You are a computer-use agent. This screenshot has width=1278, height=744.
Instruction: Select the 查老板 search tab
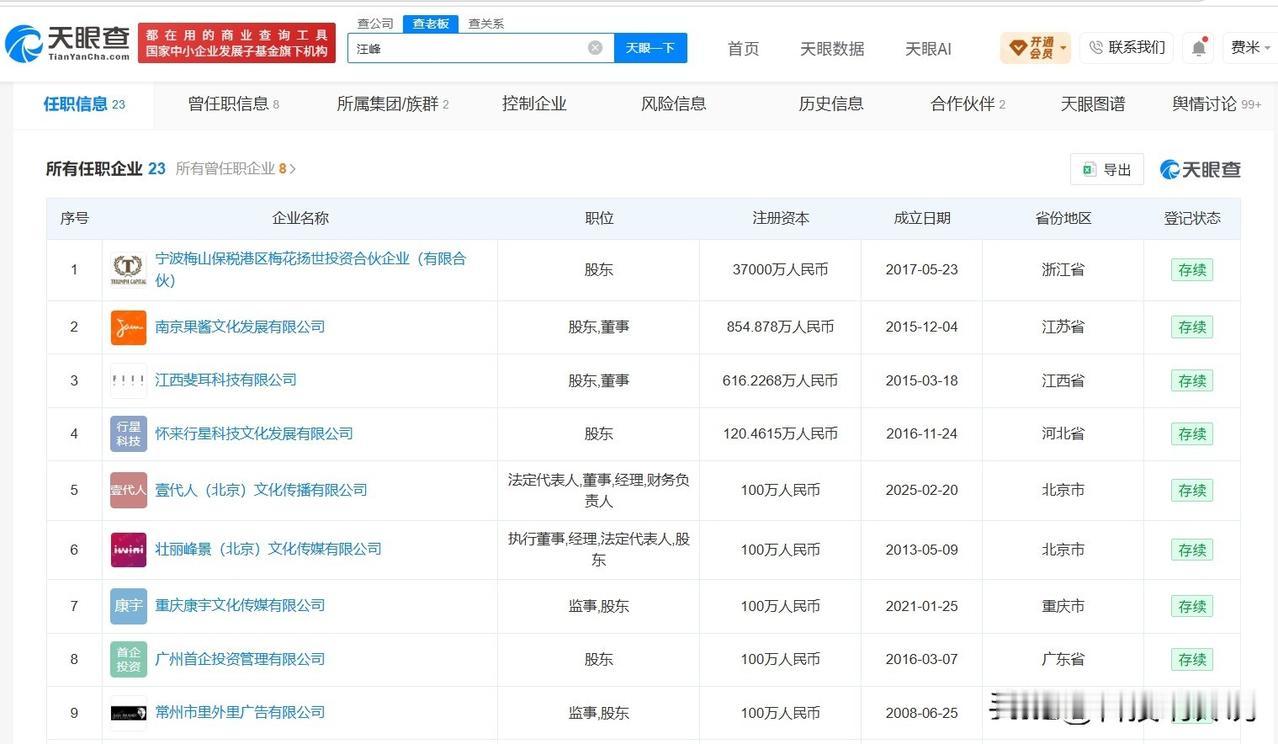click(x=431, y=23)
